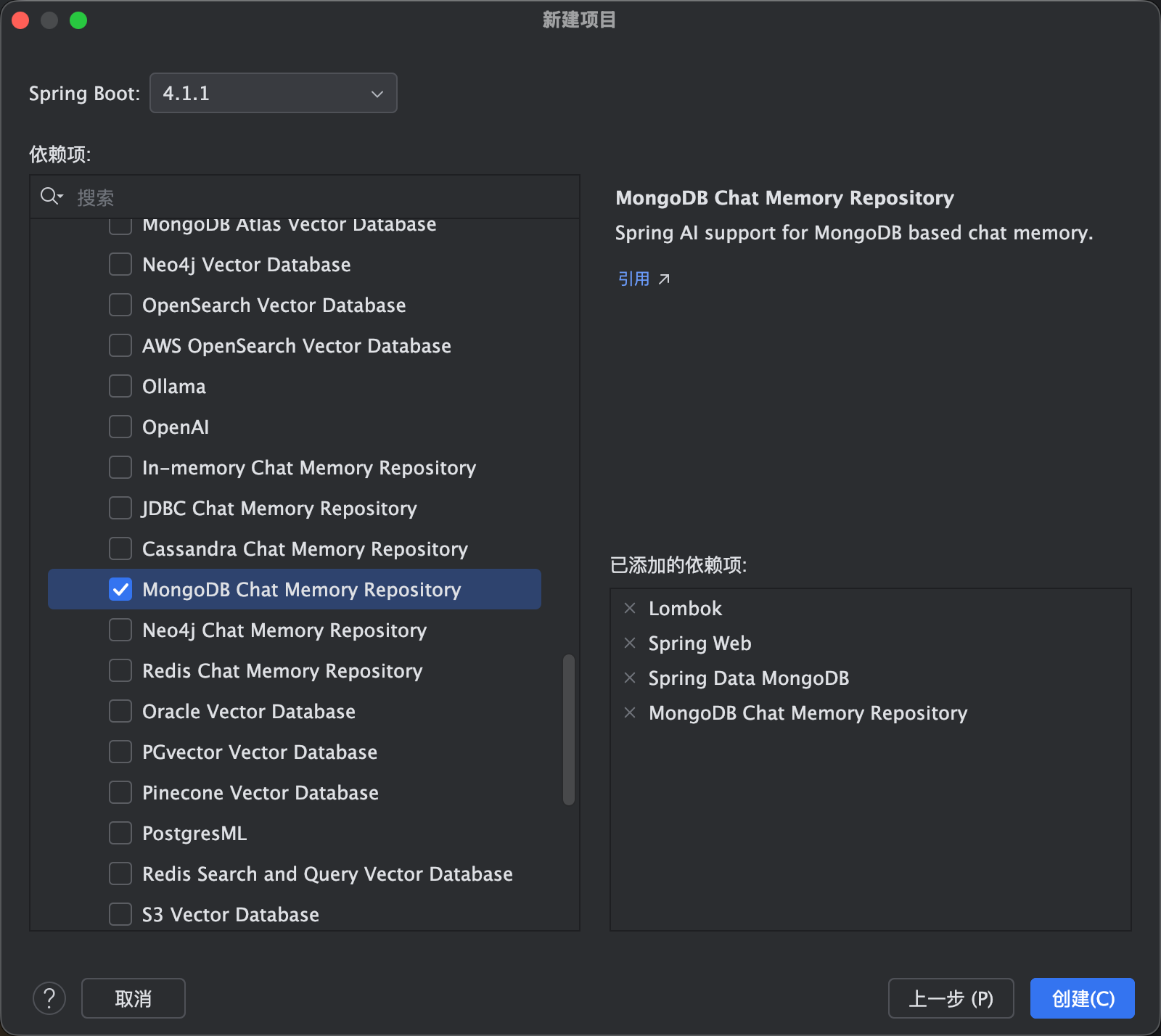This screenshot has width=1161, height=1036.
Task: Check JDBC Chat Memory Repository checkbox
Action: (120, 508)
